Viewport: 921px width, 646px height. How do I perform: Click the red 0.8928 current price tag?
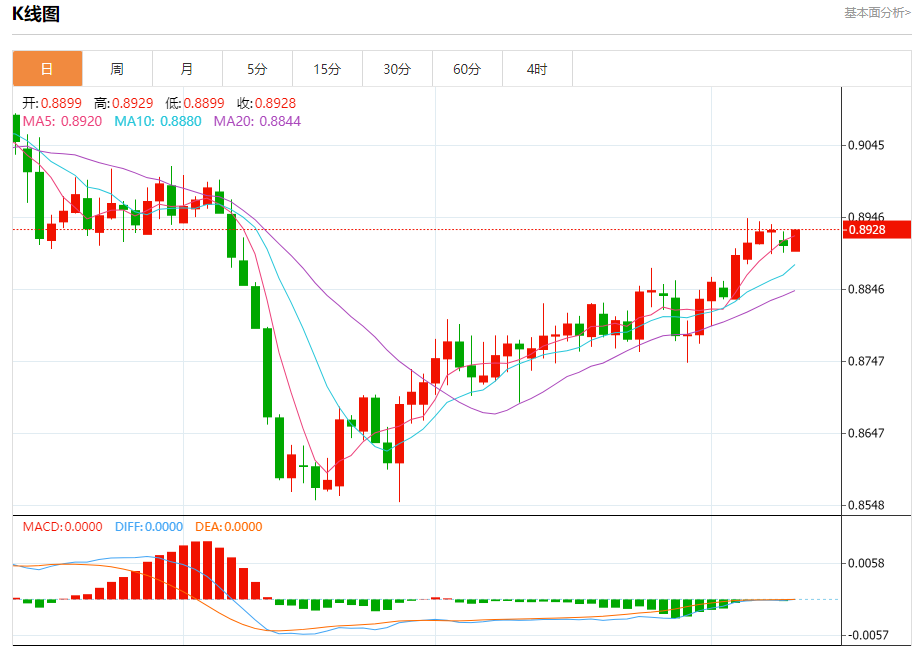point(877,230)
